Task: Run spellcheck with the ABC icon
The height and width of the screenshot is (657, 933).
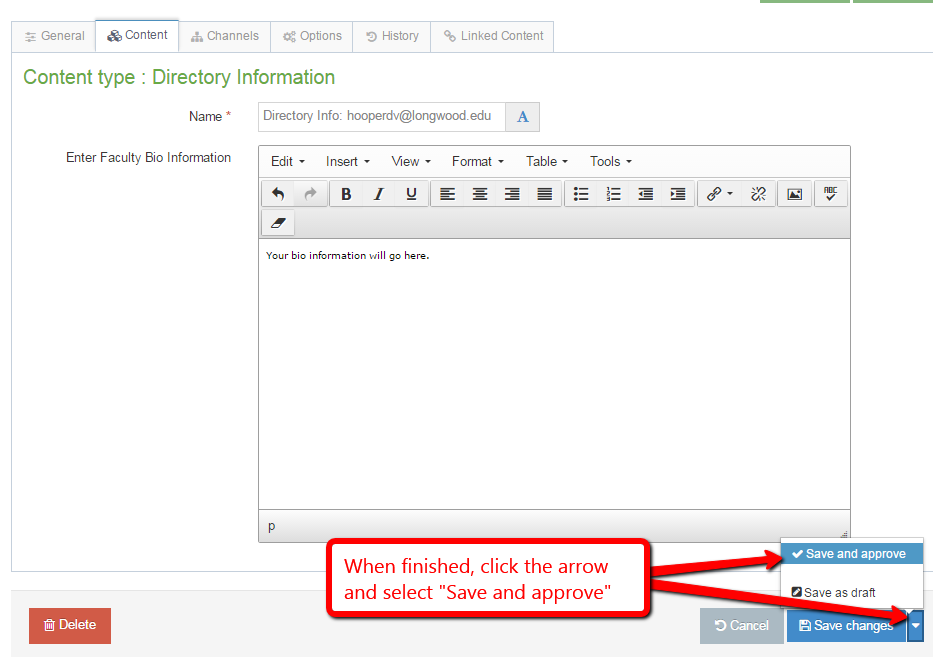Action: click(831, 194)
